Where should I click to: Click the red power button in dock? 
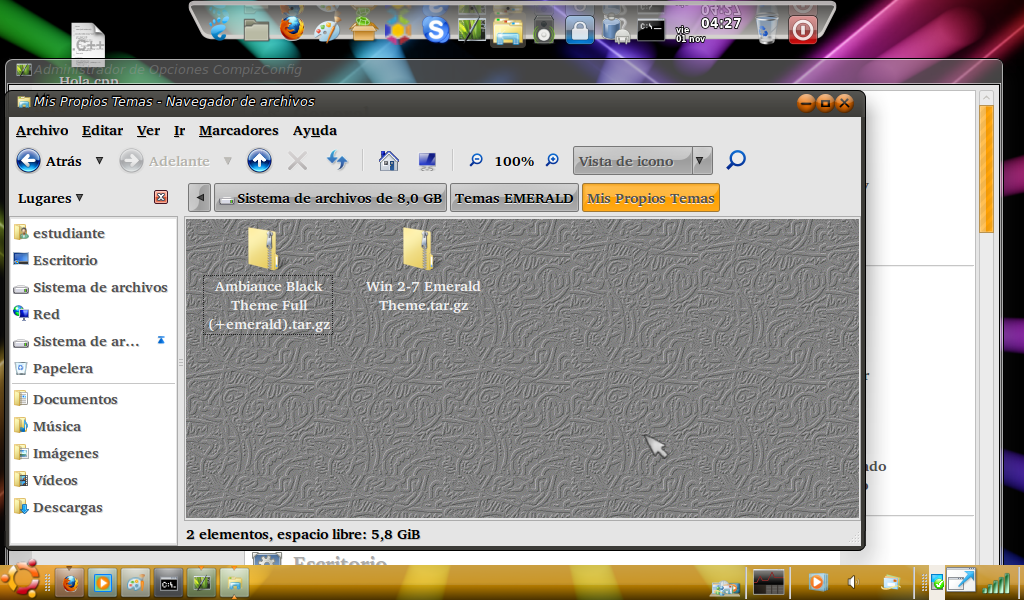pyautogui.click(x=803, y=30)
